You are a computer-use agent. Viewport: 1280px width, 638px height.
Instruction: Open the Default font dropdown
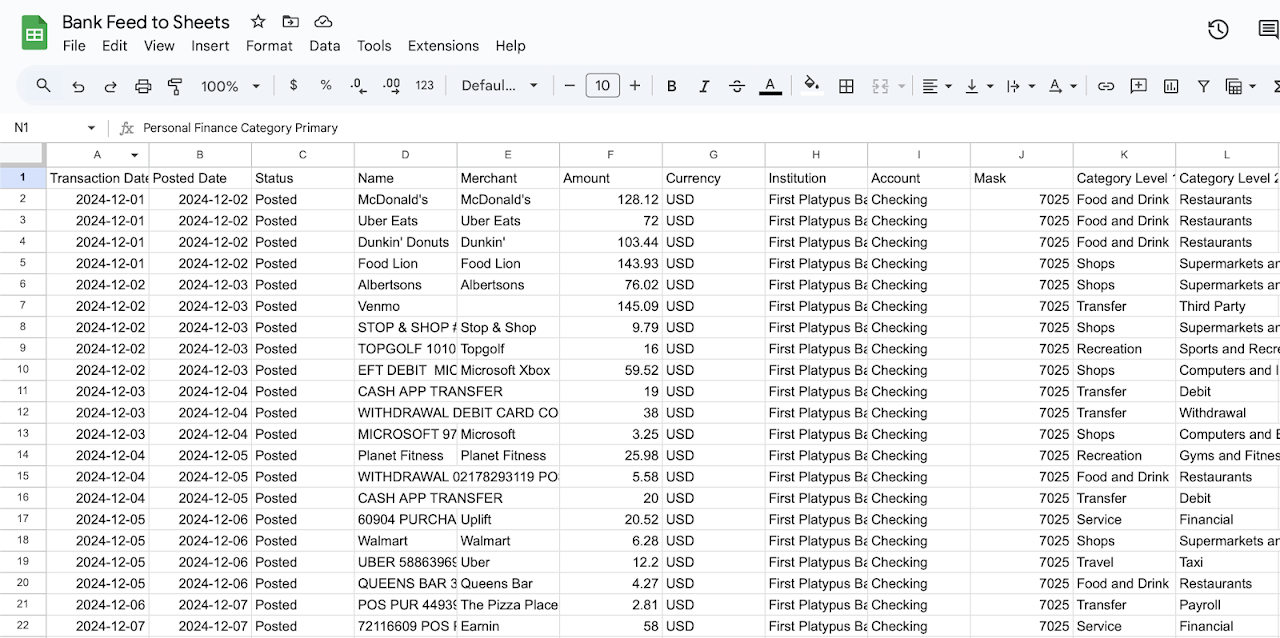pos(499,86)
